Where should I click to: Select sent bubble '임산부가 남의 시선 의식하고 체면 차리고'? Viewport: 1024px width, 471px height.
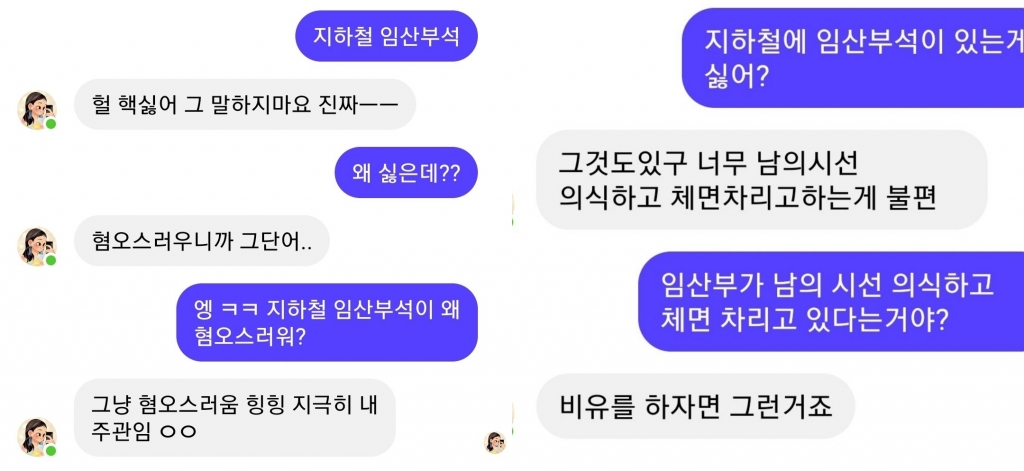(831, 301)
